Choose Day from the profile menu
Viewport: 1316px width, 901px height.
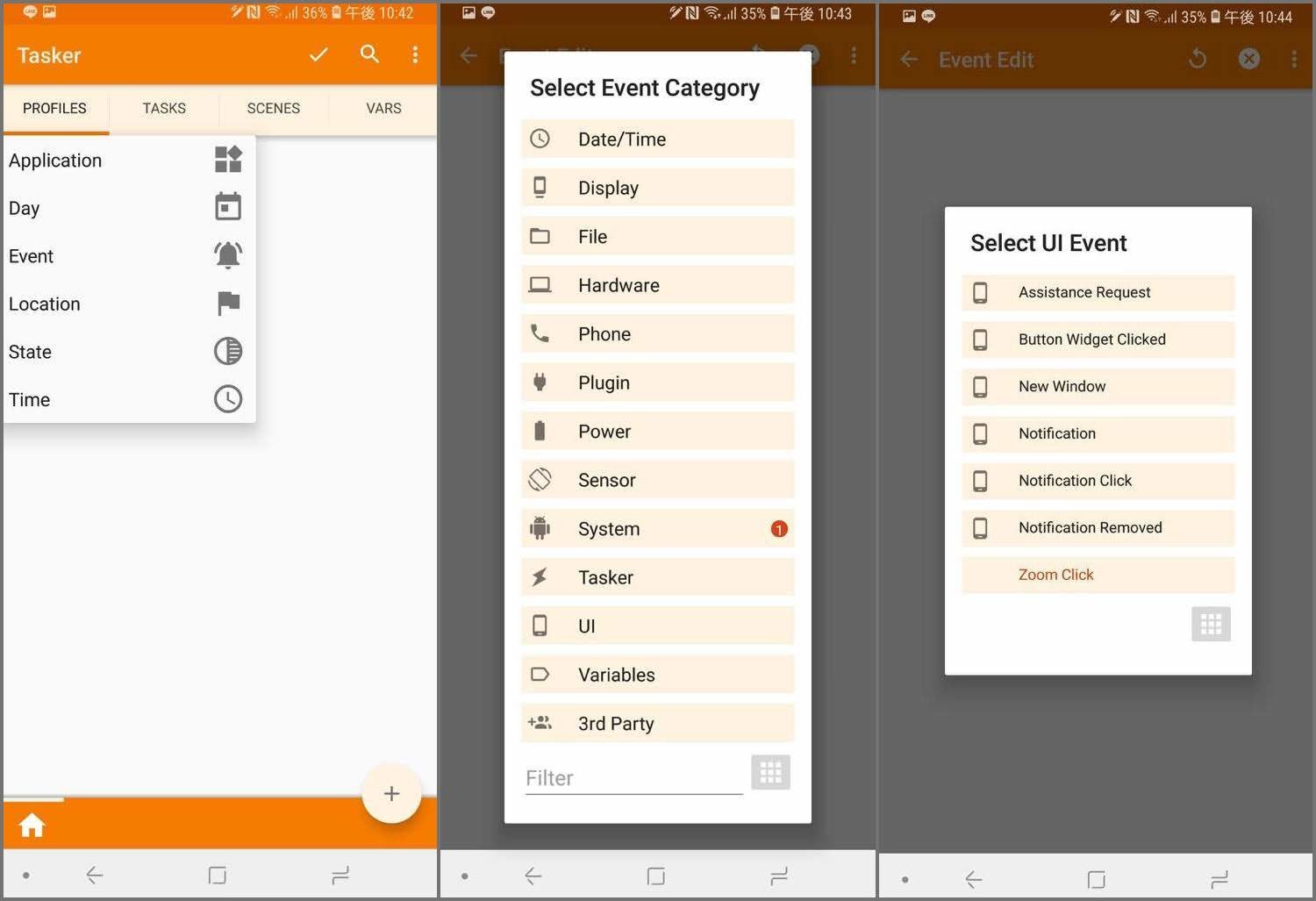coord(129,208)
